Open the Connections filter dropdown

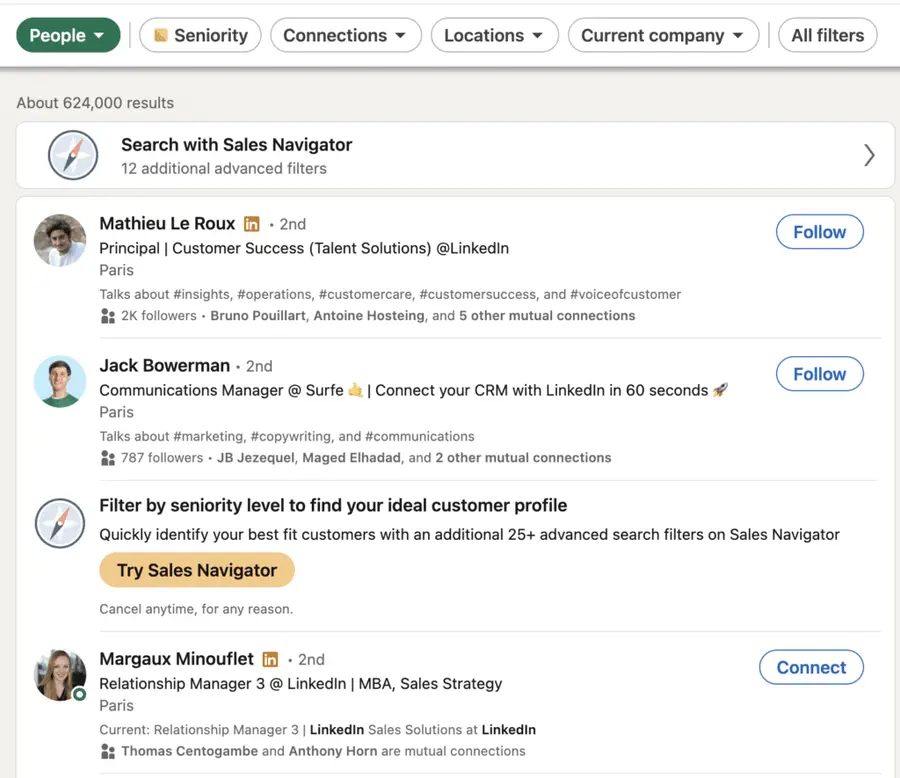[x=345, y=34]
